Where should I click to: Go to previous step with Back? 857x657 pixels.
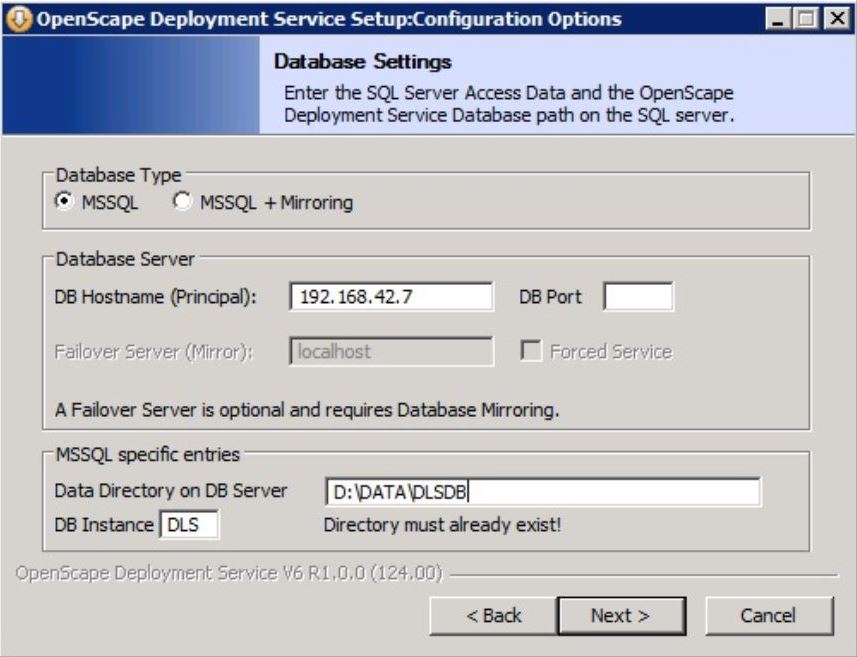[x=494, y=615]
